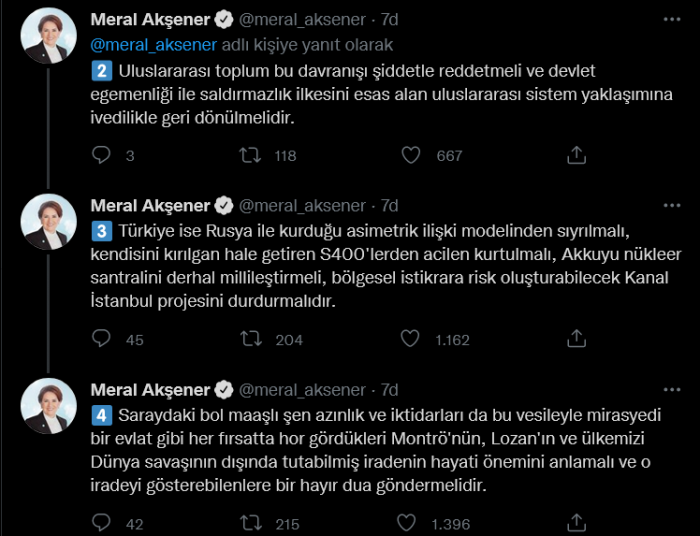Like the tweet with 1.396 likes
Viewport: 700px width, 536px height.
pyautogui.click(x=410, y=523)
